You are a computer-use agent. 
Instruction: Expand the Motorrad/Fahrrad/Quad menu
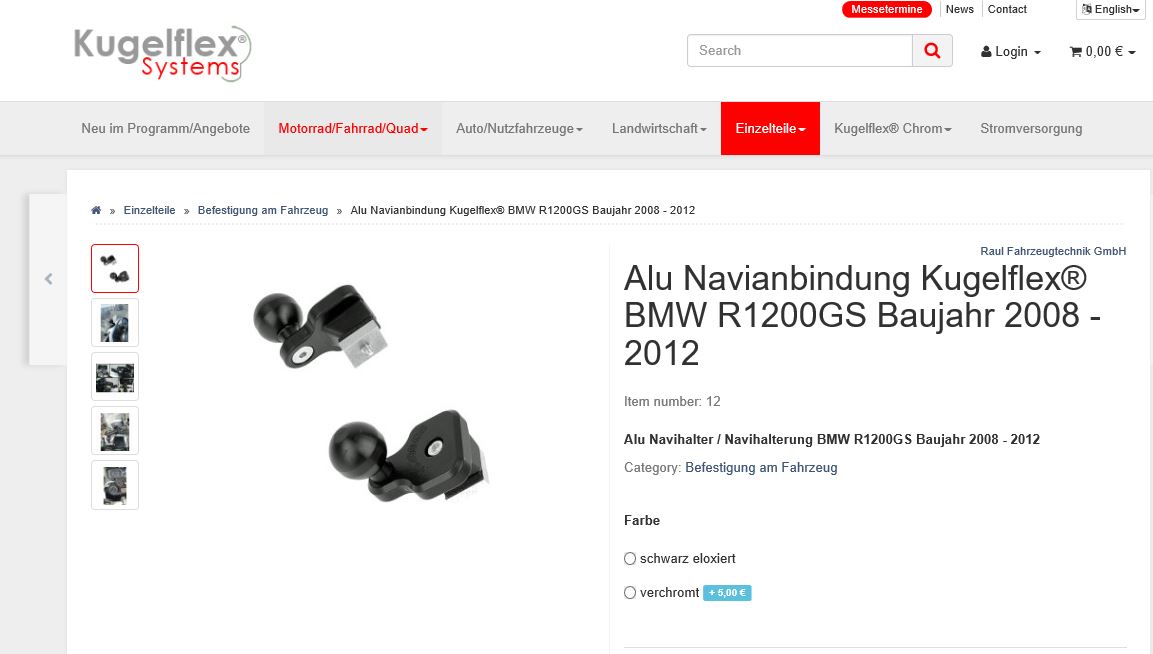353,129
